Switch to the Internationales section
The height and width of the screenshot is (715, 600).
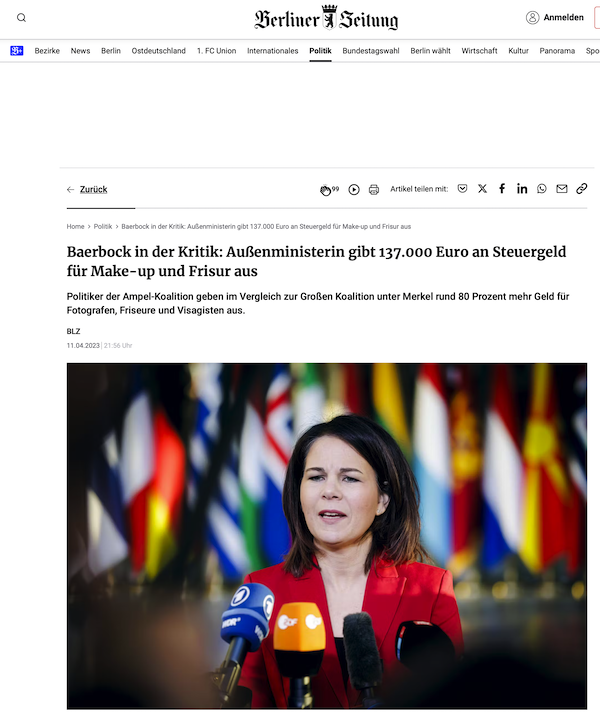[273, 51]
